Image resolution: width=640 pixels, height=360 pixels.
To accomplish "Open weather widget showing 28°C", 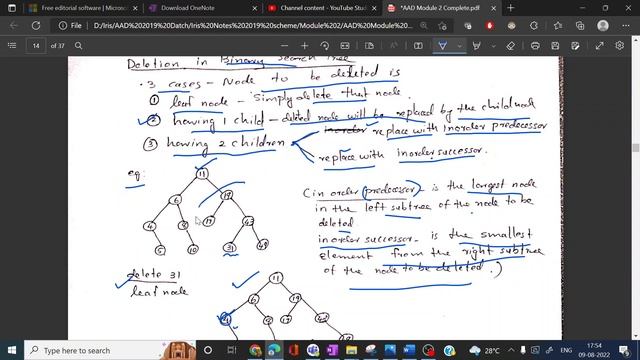I will click(484, 350).
